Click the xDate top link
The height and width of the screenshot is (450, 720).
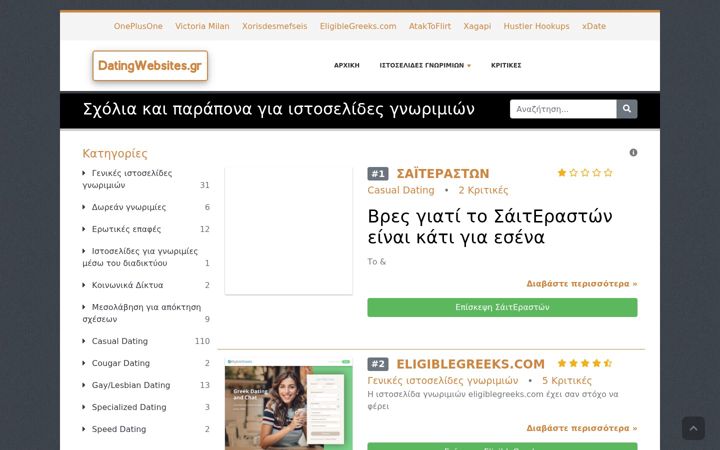point(594,26)
